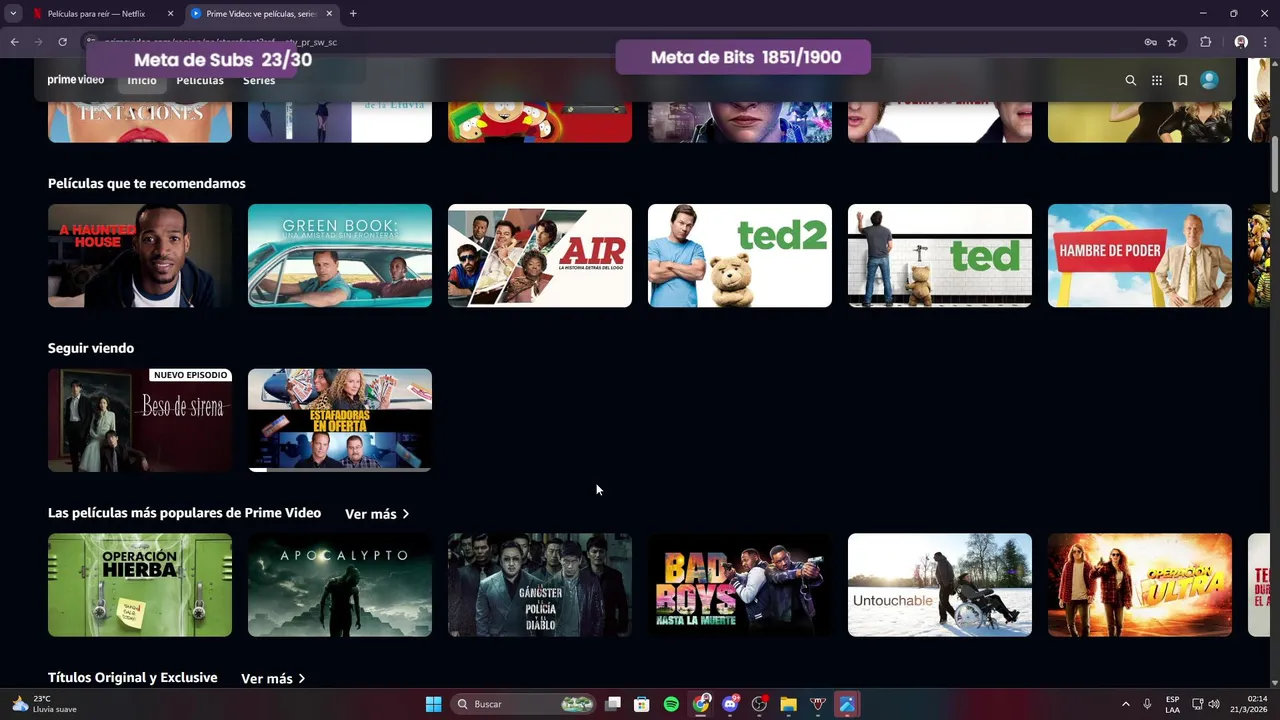The height and width of the screenshot is (720, 1280).
Task: Click Ver más for most popular movies
Action: coord(377,514)
